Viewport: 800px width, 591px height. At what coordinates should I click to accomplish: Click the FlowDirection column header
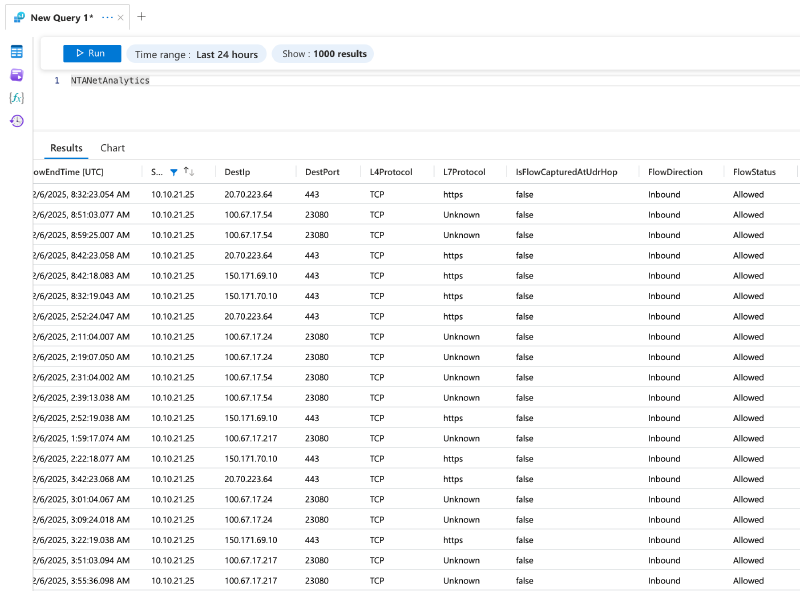pos(675,172)
